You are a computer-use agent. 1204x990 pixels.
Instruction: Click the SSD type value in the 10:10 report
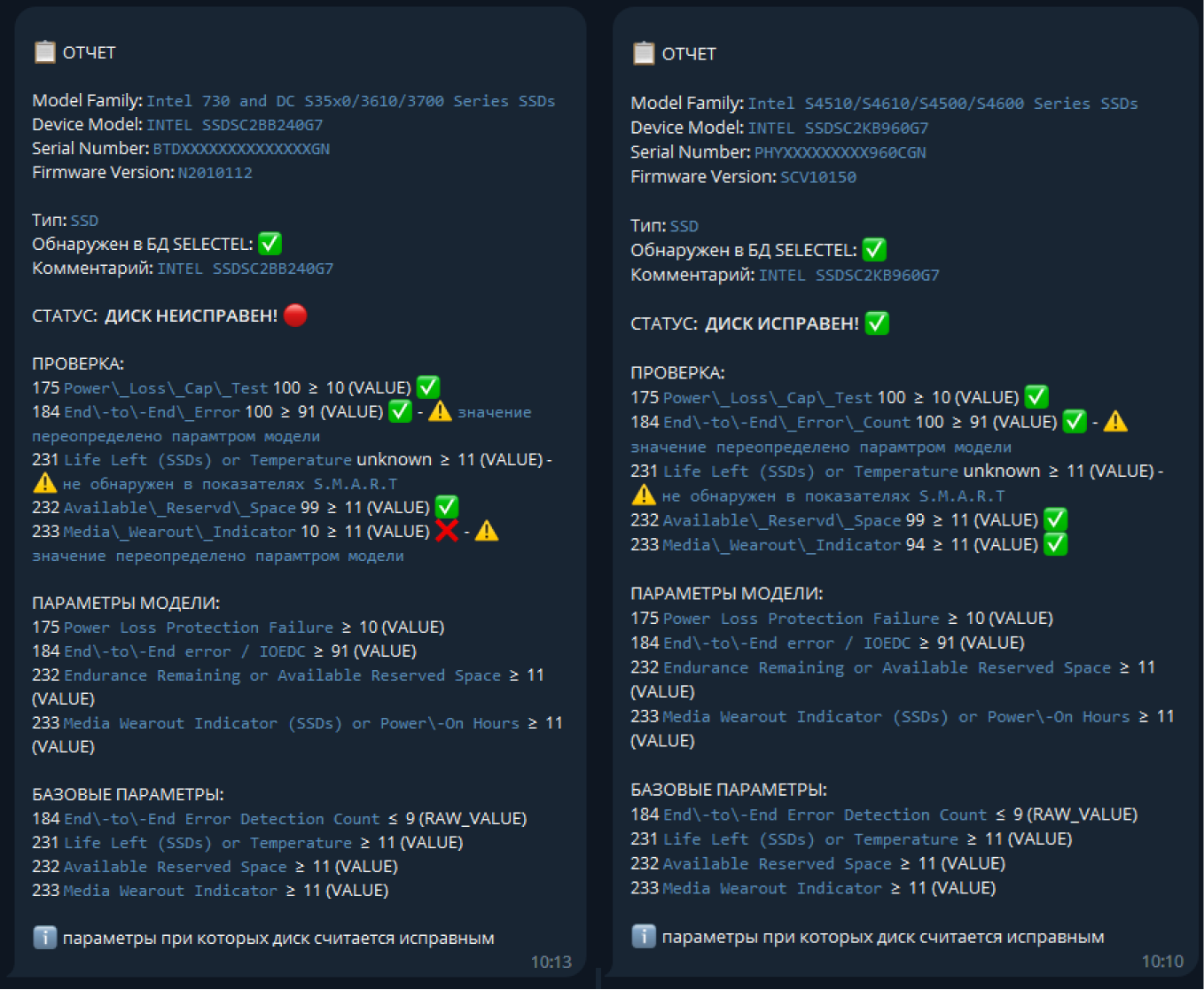684,226
